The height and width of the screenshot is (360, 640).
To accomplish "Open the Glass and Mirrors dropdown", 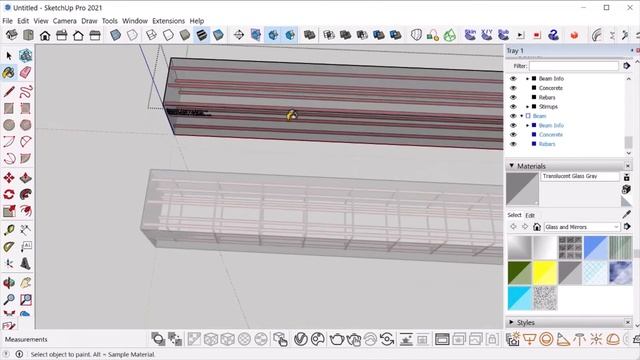I will tap(582, 227).
